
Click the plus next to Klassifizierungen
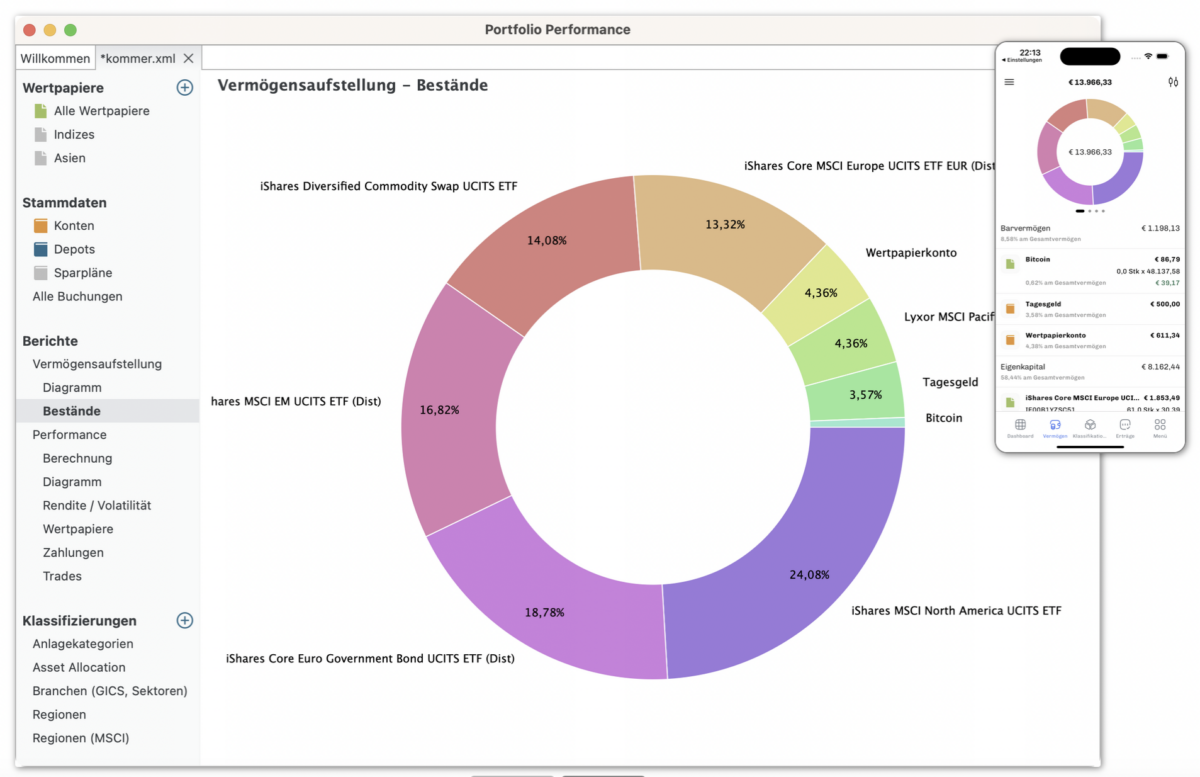click(184, 620)
